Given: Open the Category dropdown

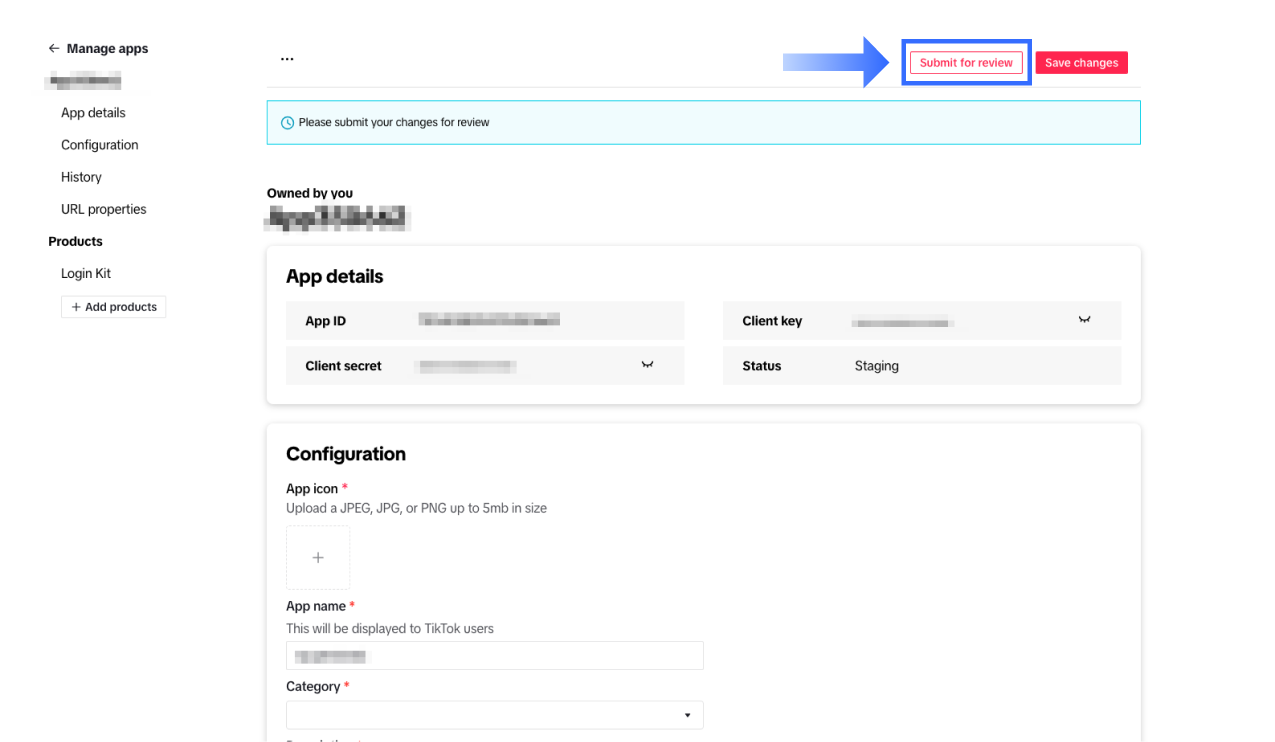Looking at the screenshot, I should point(494,715).
